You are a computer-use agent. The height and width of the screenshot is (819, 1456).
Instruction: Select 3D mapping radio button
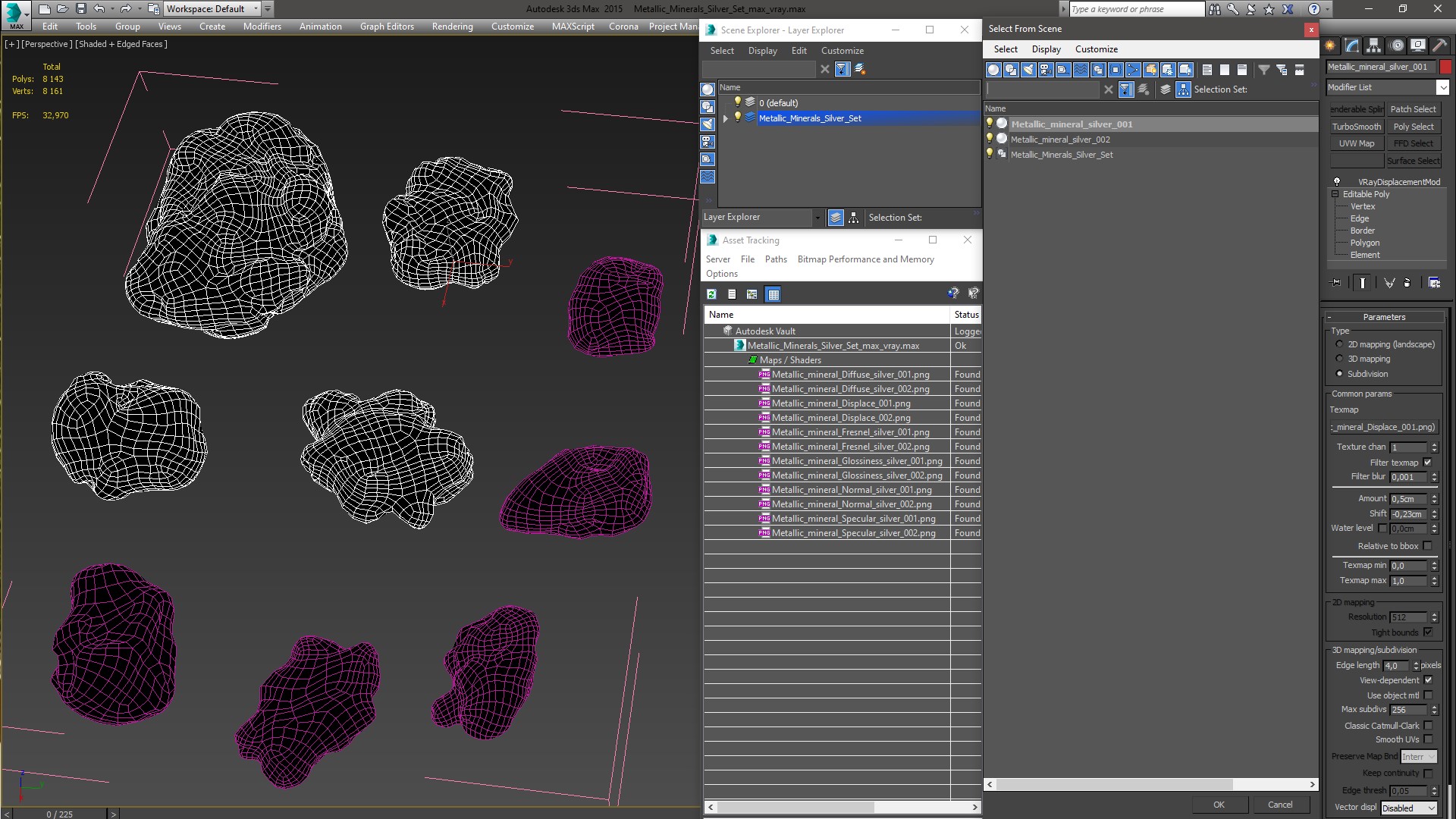point(1339,359)
